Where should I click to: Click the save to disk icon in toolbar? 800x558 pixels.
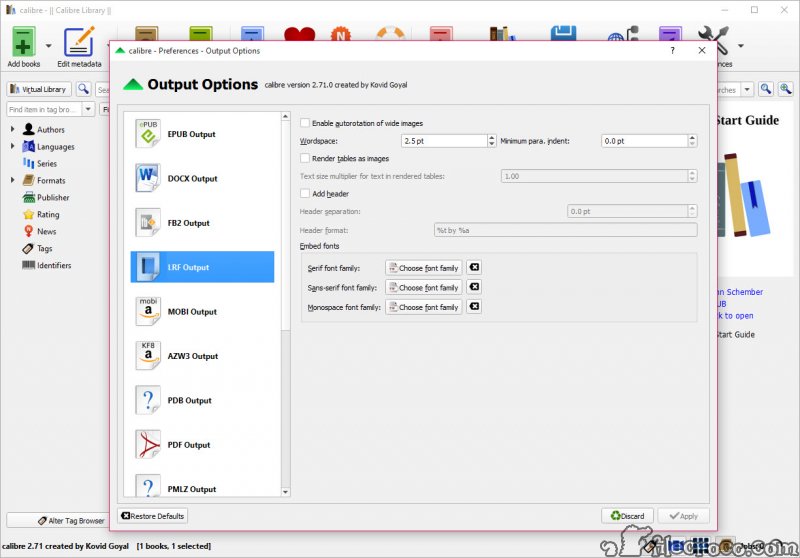(563, 33)
